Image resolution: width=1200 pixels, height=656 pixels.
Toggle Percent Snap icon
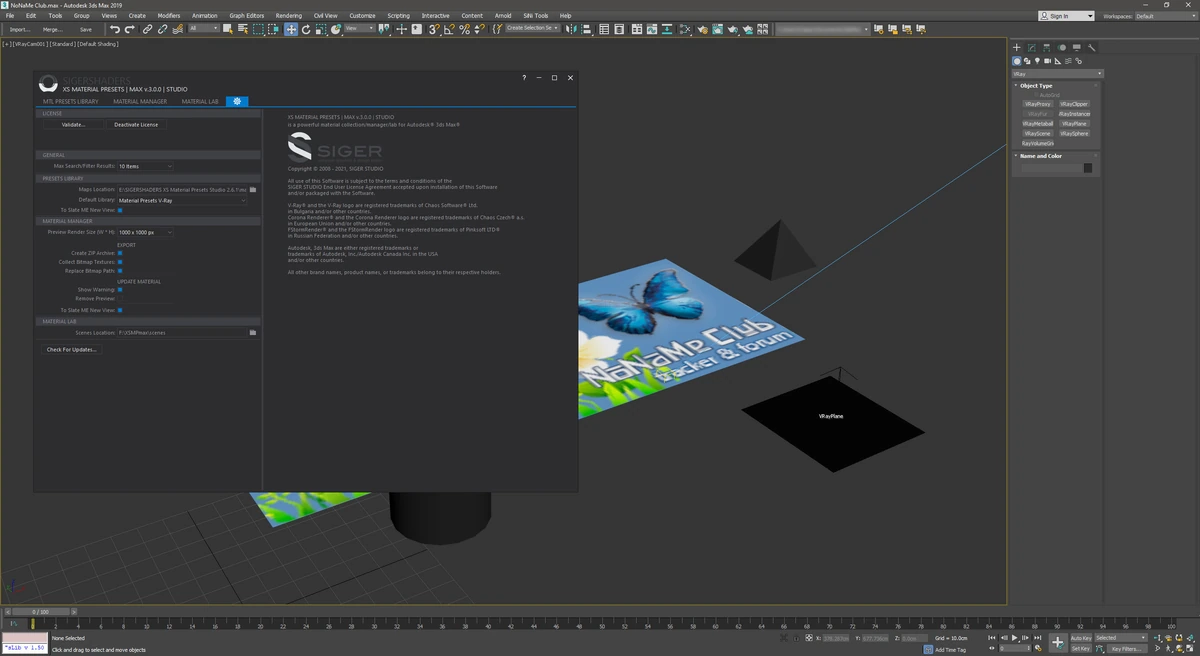tap(464, 29)
